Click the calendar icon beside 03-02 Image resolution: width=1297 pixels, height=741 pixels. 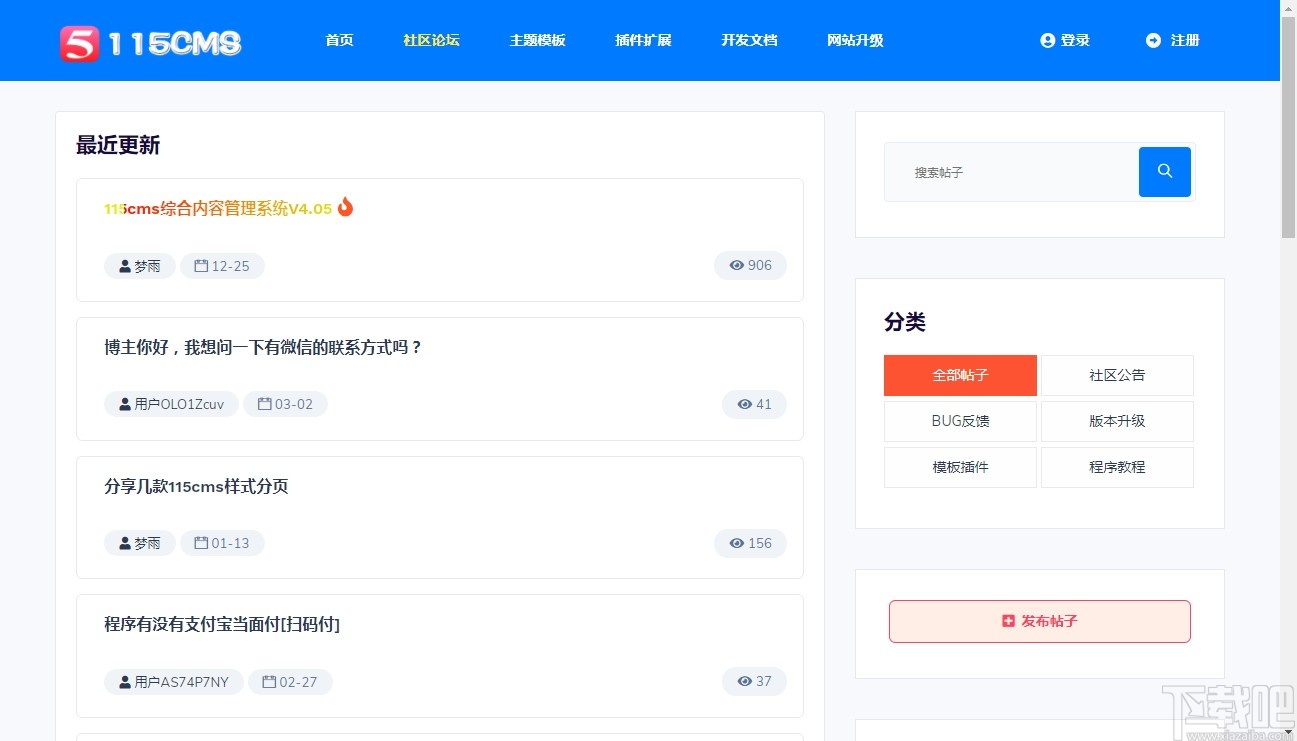coord(265,404)
